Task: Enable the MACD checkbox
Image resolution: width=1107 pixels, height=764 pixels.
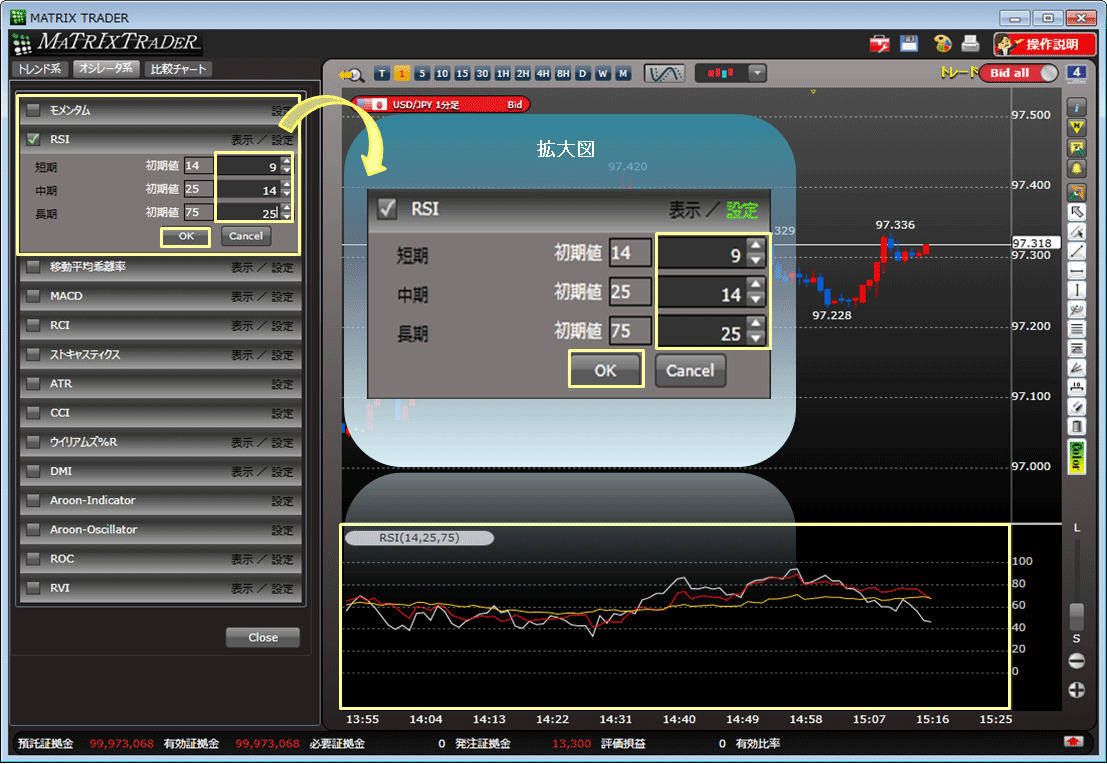Action: point(33,296)
